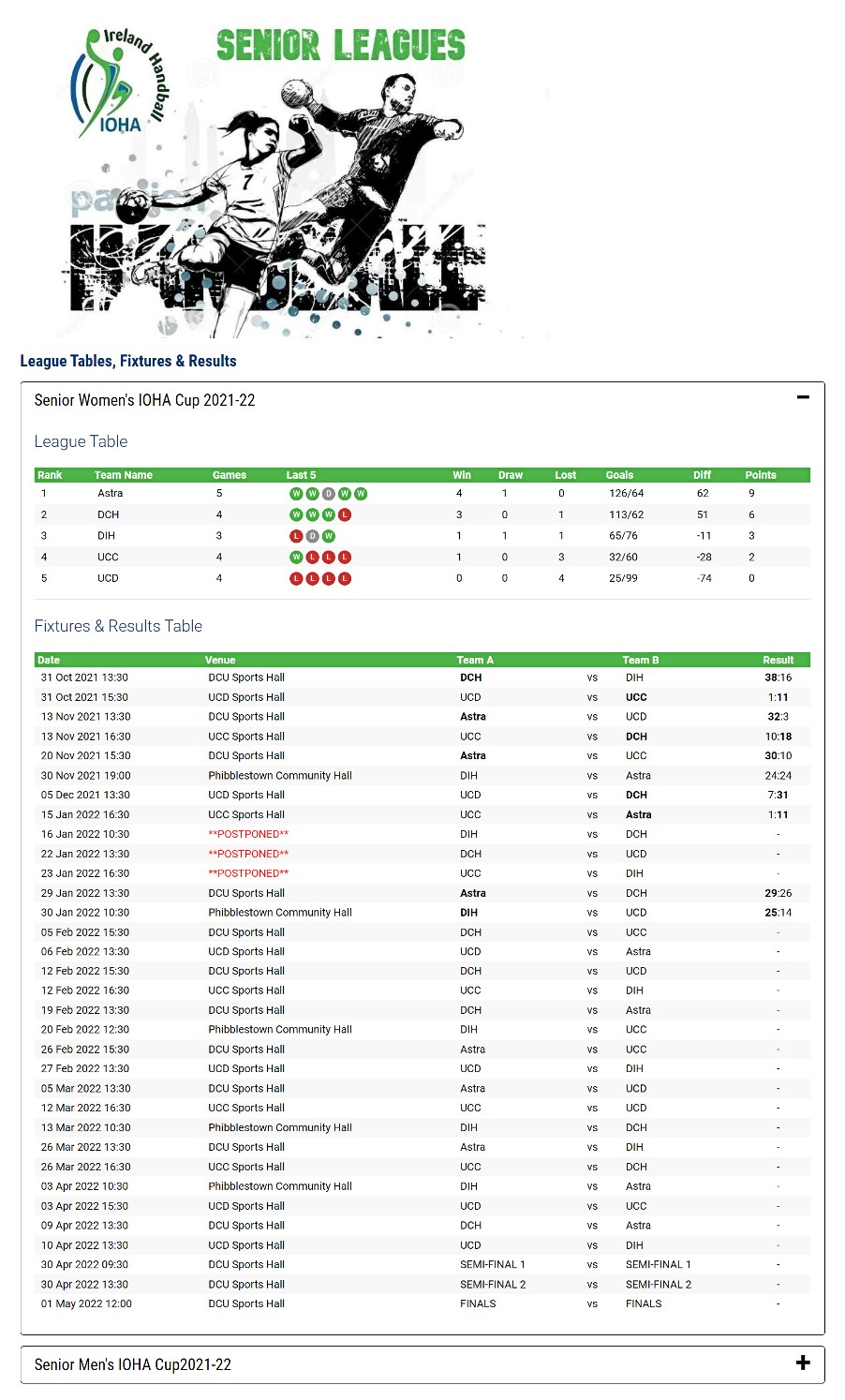
Task: Click Astra's grey draw badge in Last 5
Action: 328,494
